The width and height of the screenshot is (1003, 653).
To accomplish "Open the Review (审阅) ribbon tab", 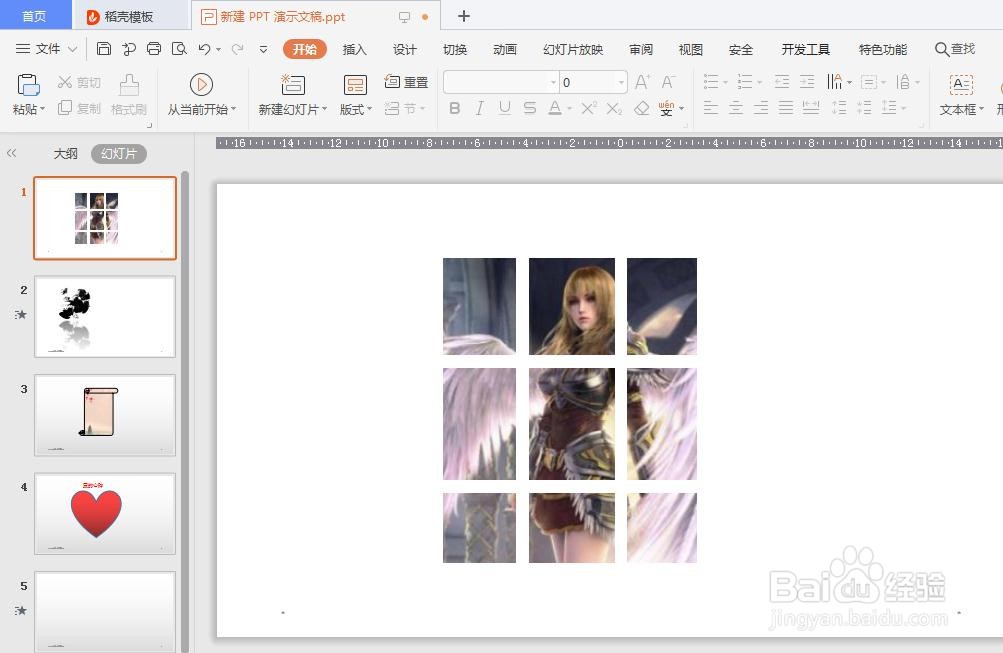I will 641,49.
